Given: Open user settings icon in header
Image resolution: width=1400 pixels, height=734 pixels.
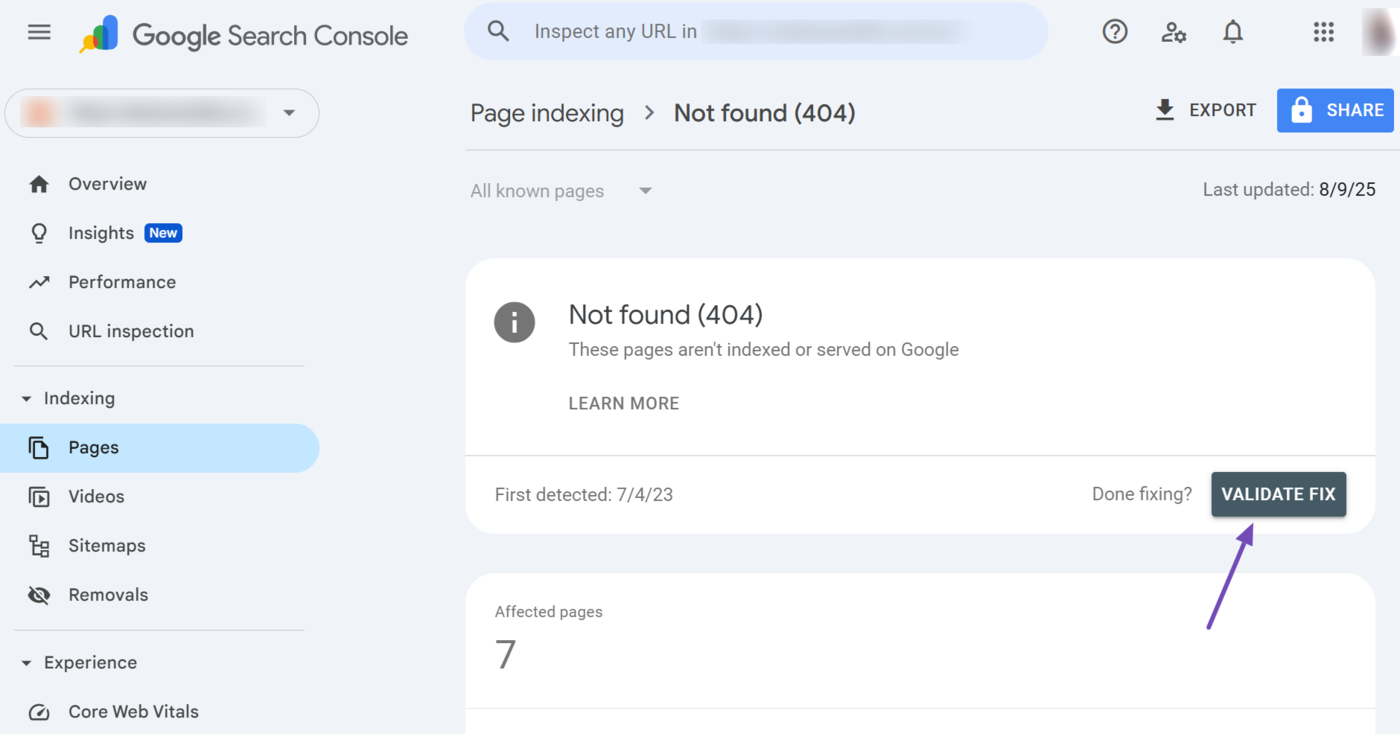Looking at the screenshot, I should [x=1174, y=32].
